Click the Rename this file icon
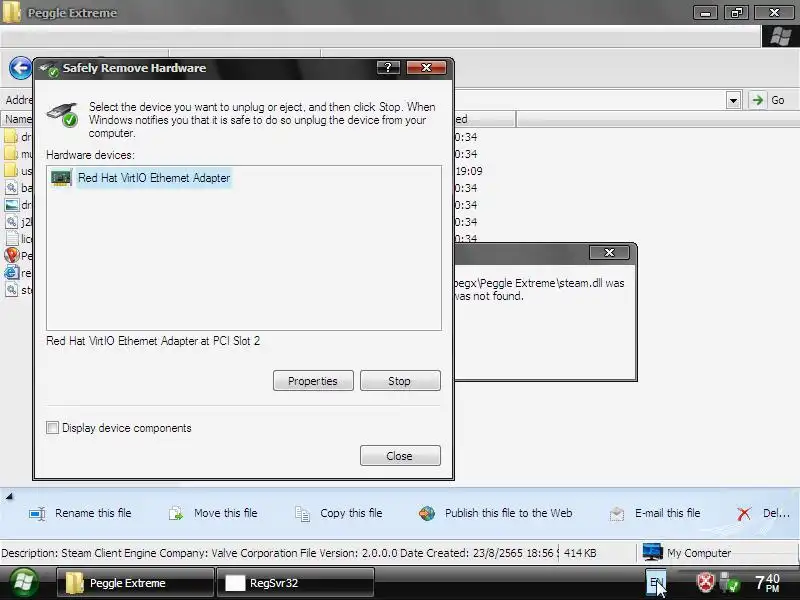The height and width of the screenshot is (600, 800). (38, 514)
